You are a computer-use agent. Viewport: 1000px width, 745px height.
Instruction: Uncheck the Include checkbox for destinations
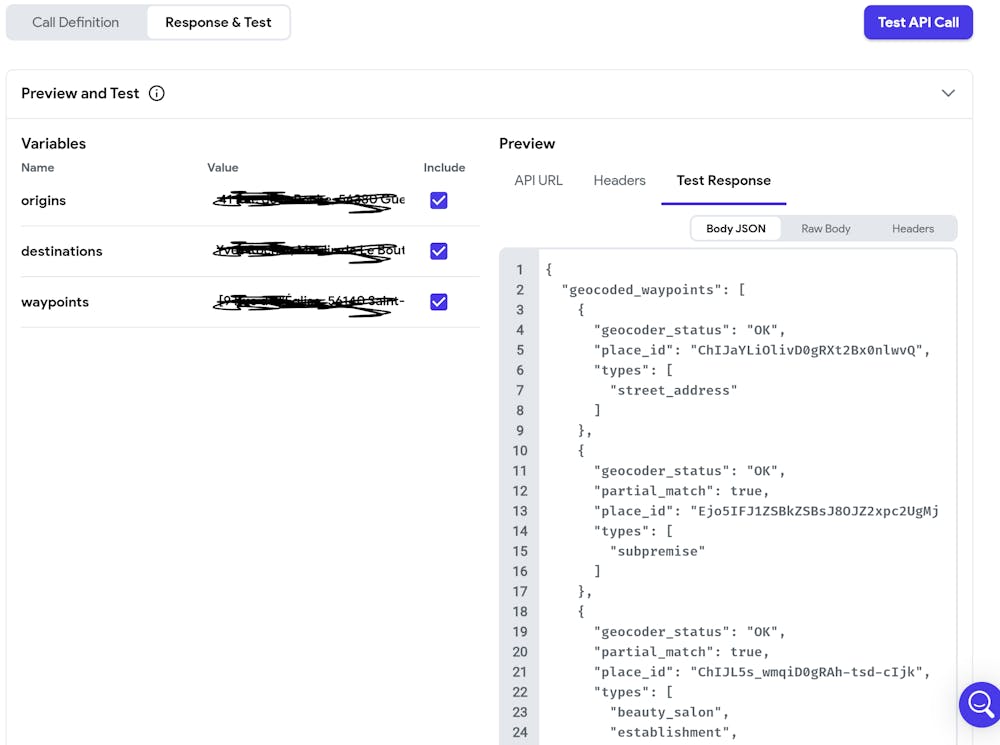tap(439, 251)
